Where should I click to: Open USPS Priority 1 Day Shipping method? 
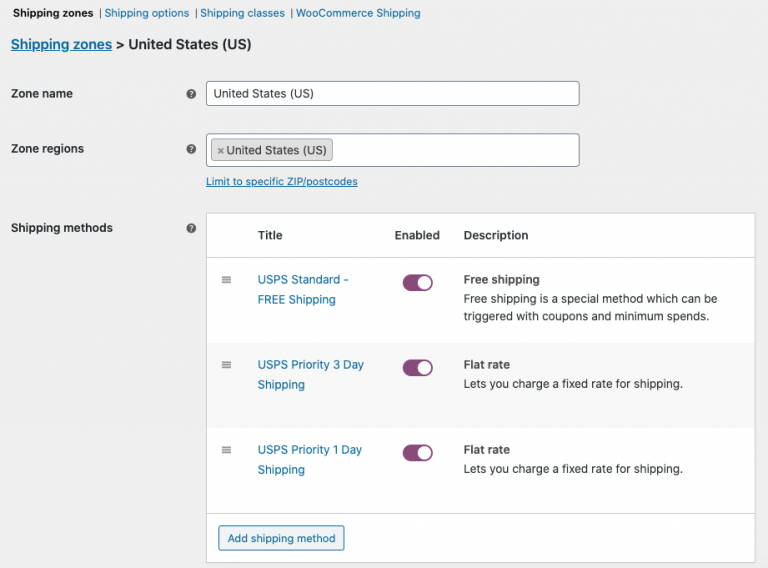[310, 460]
